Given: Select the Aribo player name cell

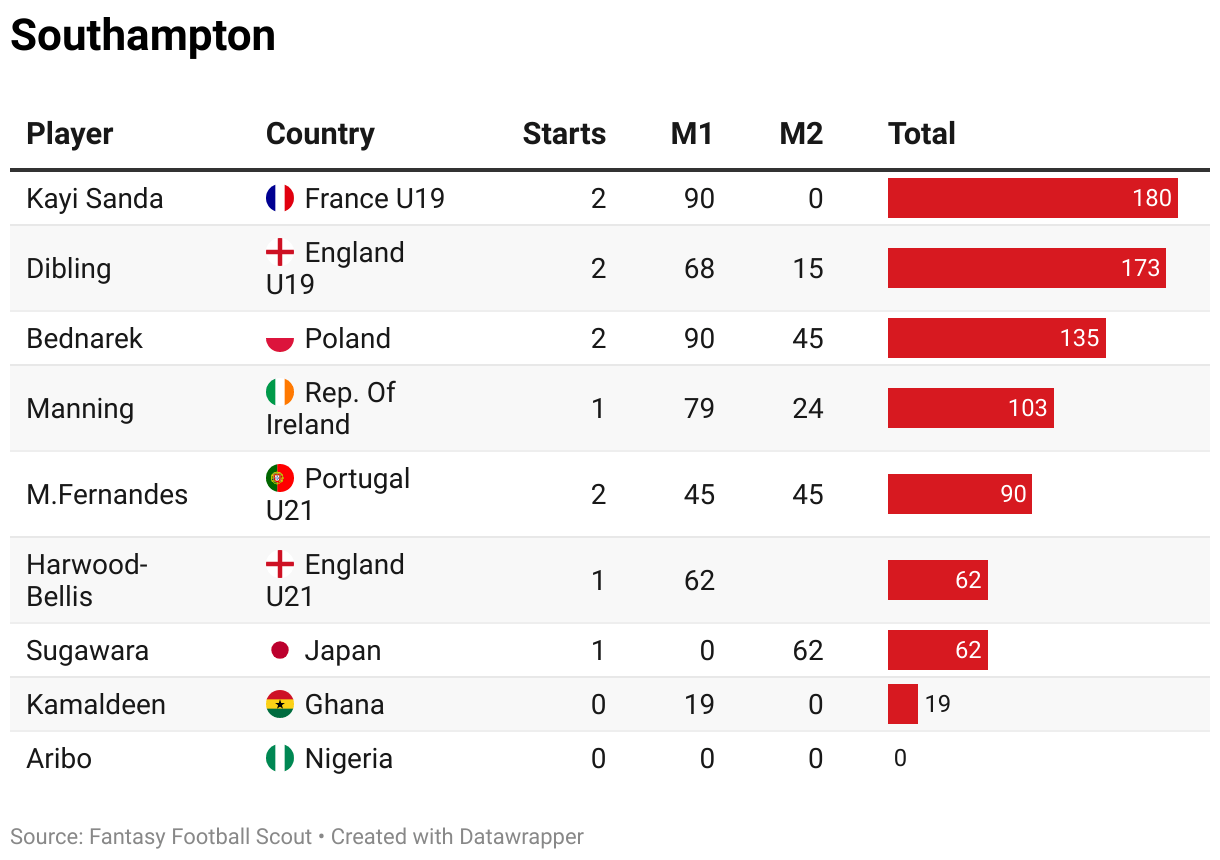Looking at the screenshot, I should pos(59,759).
